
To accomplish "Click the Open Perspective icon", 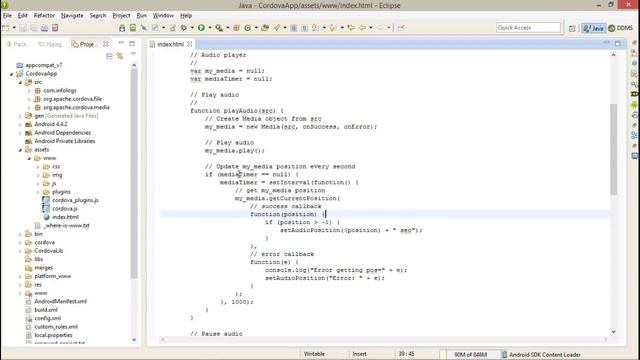I will click(x=572, y=28).
